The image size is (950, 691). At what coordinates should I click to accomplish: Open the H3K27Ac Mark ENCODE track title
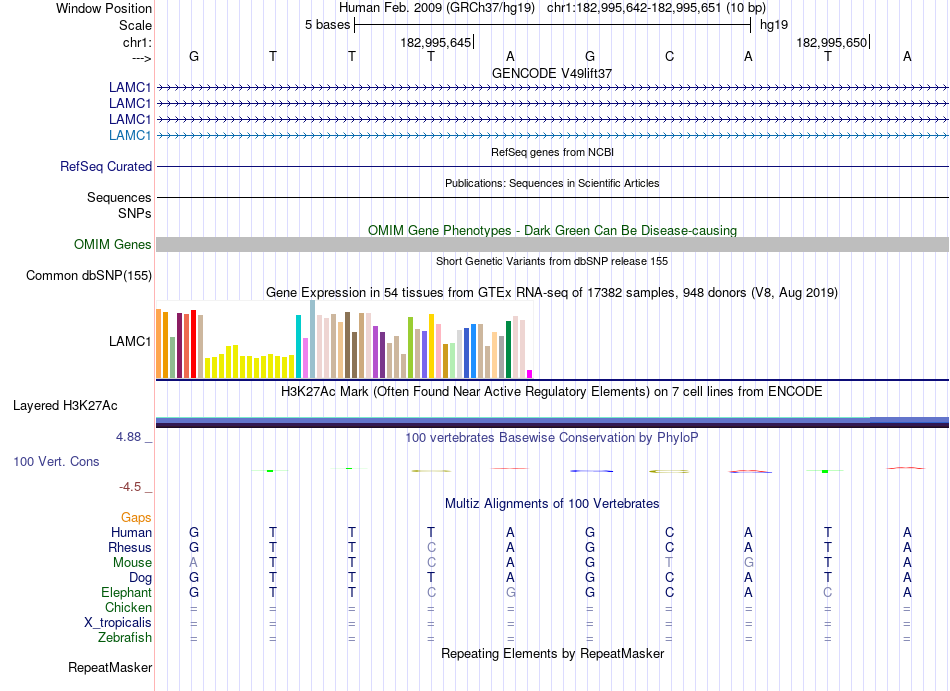pyautogui.click(x=552, y=391)
